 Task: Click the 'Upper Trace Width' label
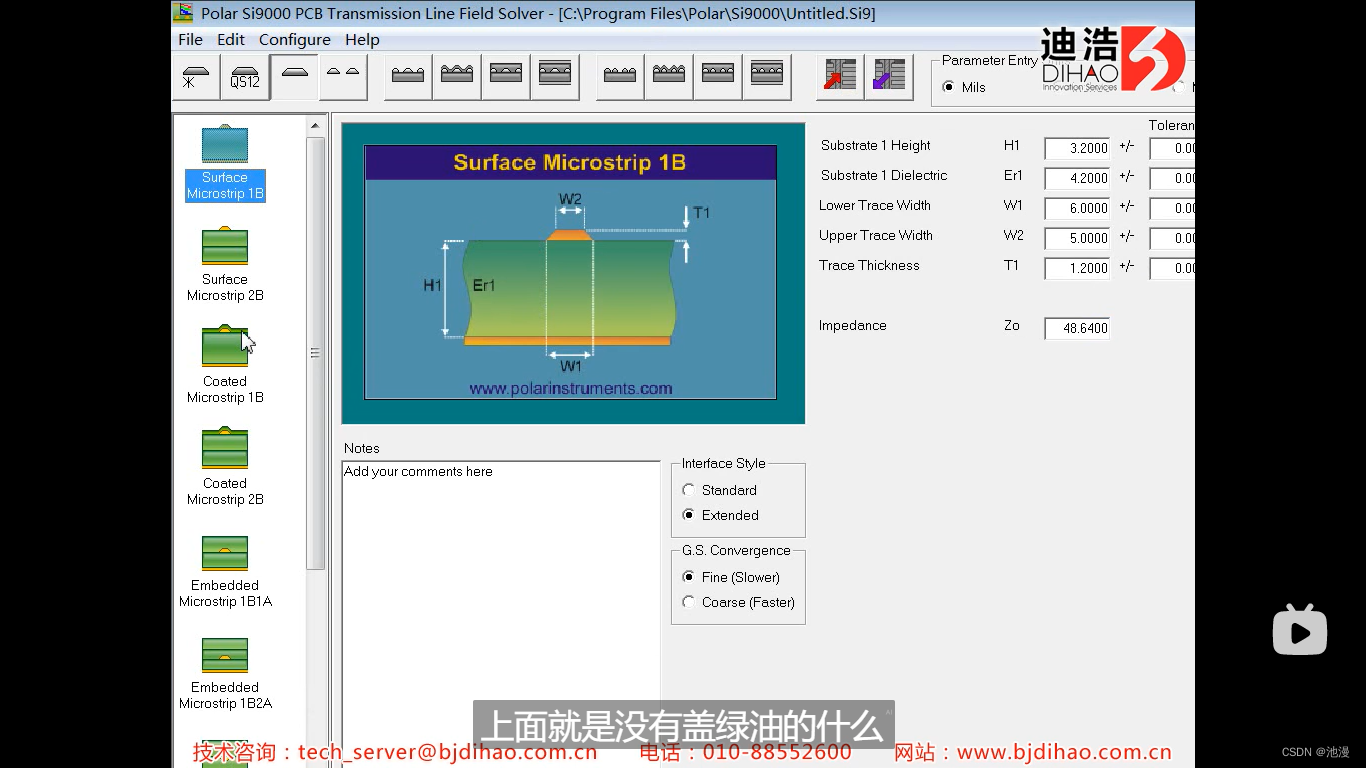(876, 235)
